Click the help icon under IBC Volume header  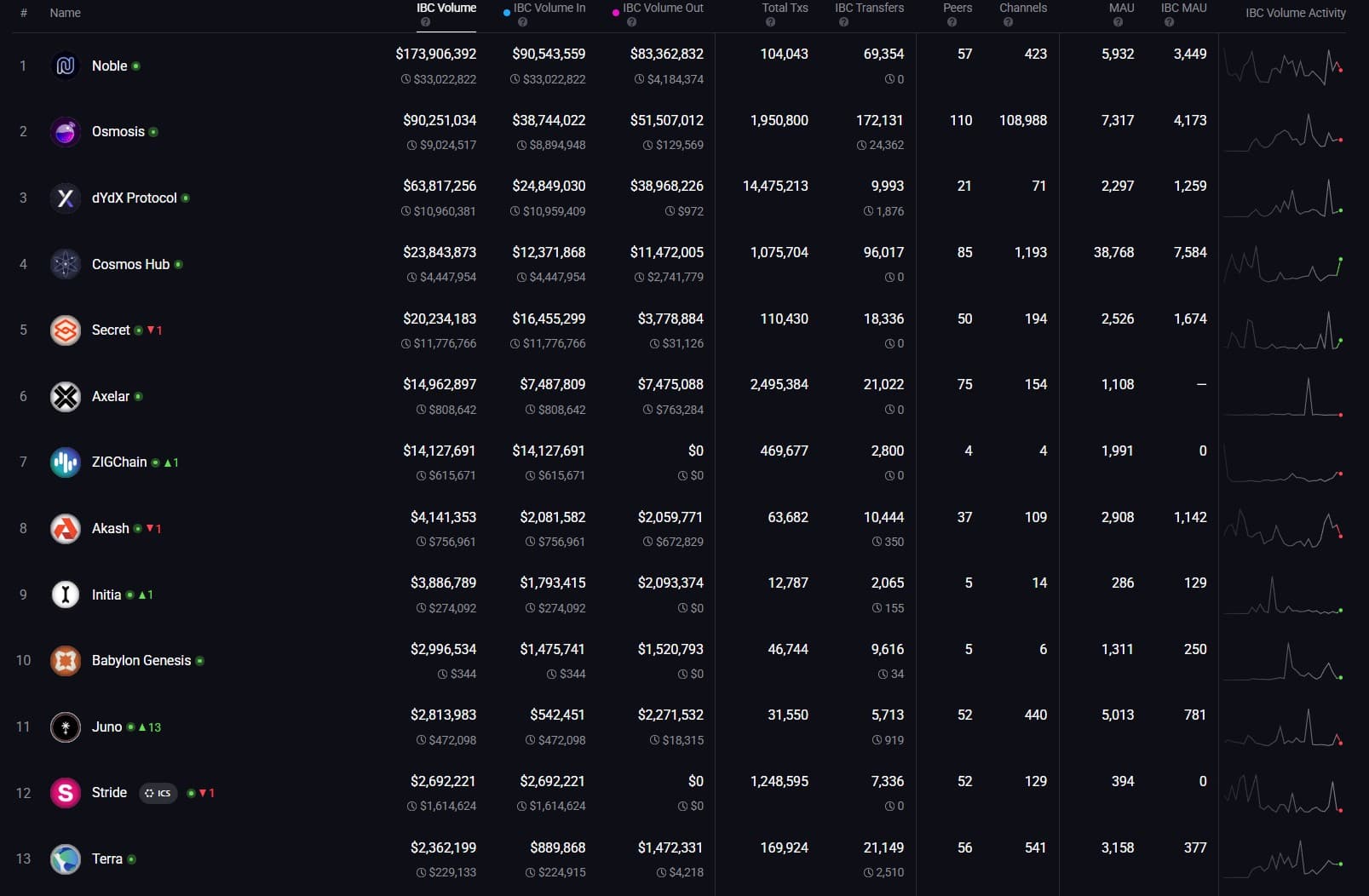click(x=426, y=23)
